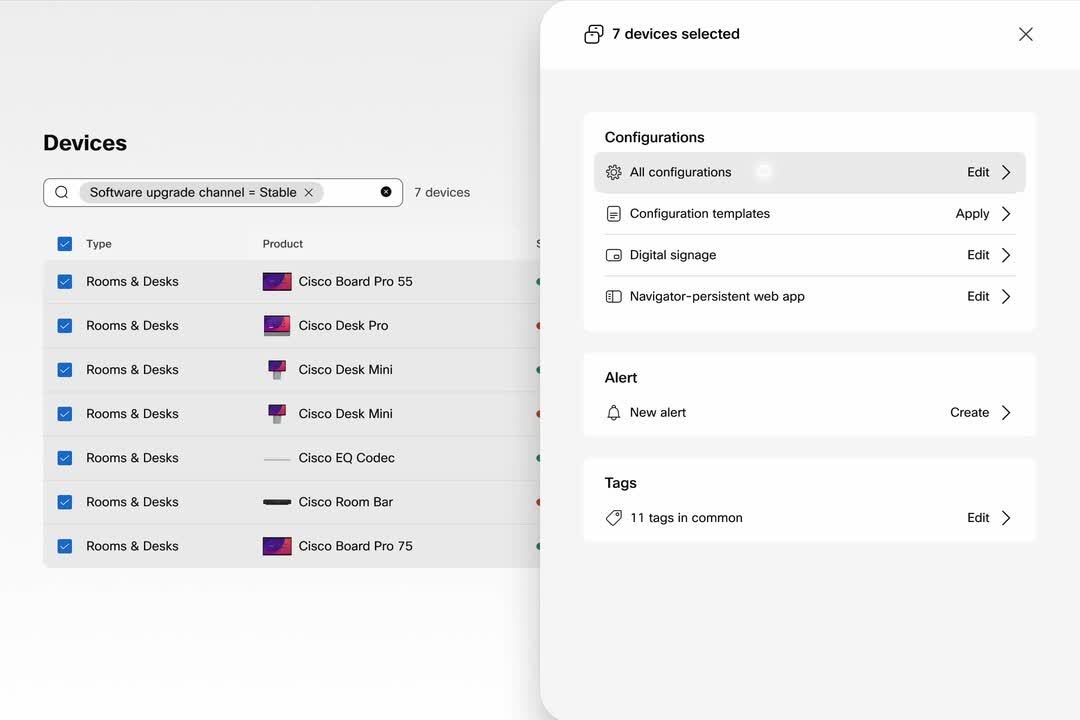
Task: Click Rooms & Desks in Cisco Desk Pro row
Action: coord(132,325)
